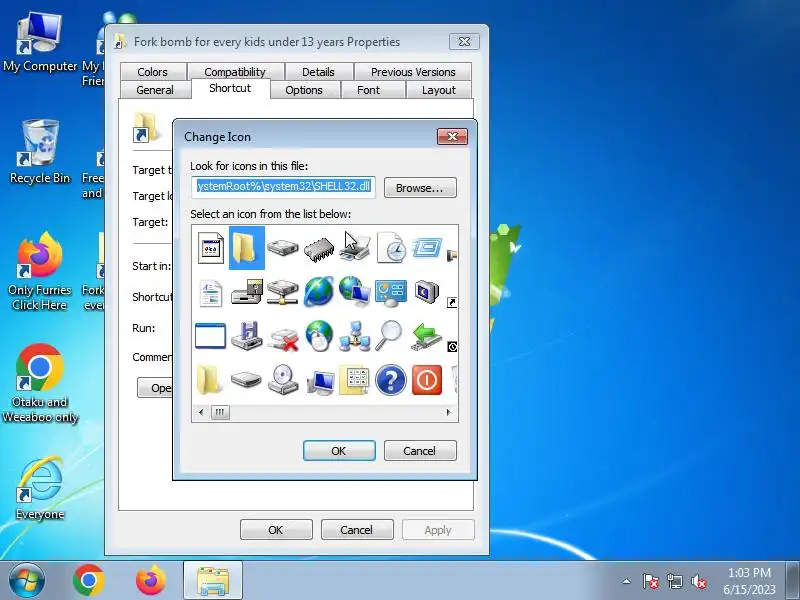This screenshot has width=800, height=600.
Task: Confirm icon choice with Change Icon OK
Action: tap(339, 451)
